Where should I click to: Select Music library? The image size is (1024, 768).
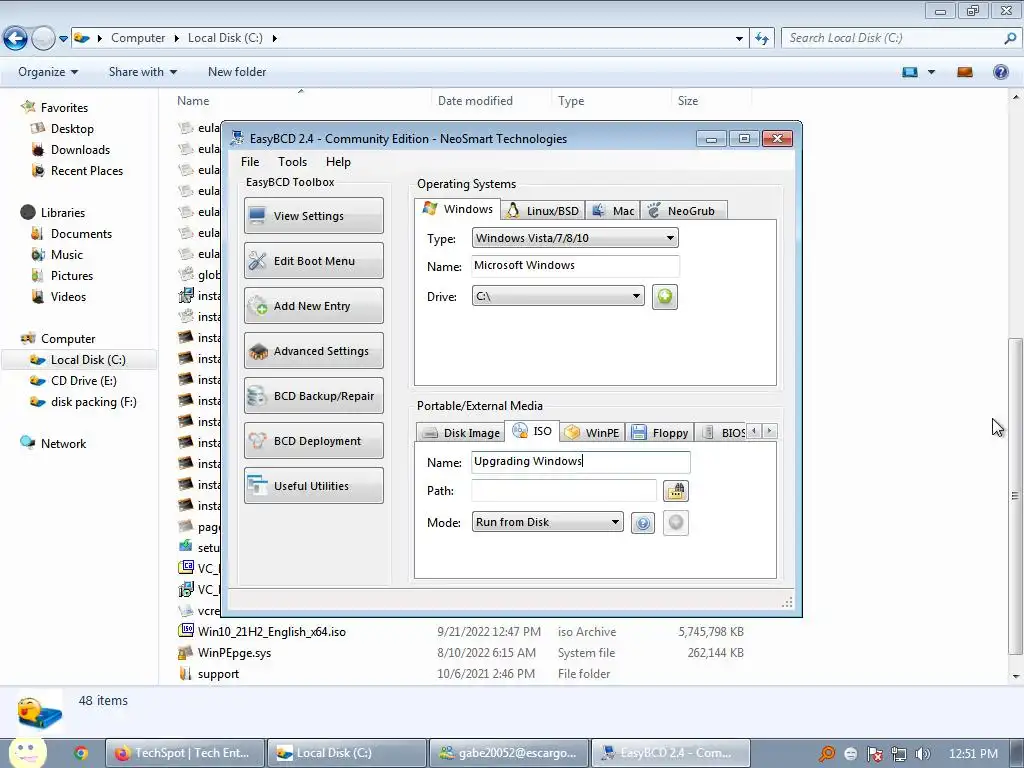[x=67, y=255]
